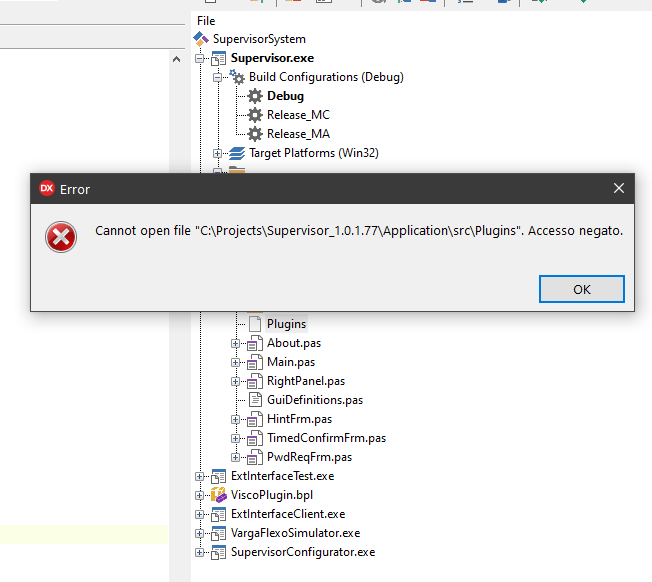Click the Main.pas form unit icon

pos(255,363)
